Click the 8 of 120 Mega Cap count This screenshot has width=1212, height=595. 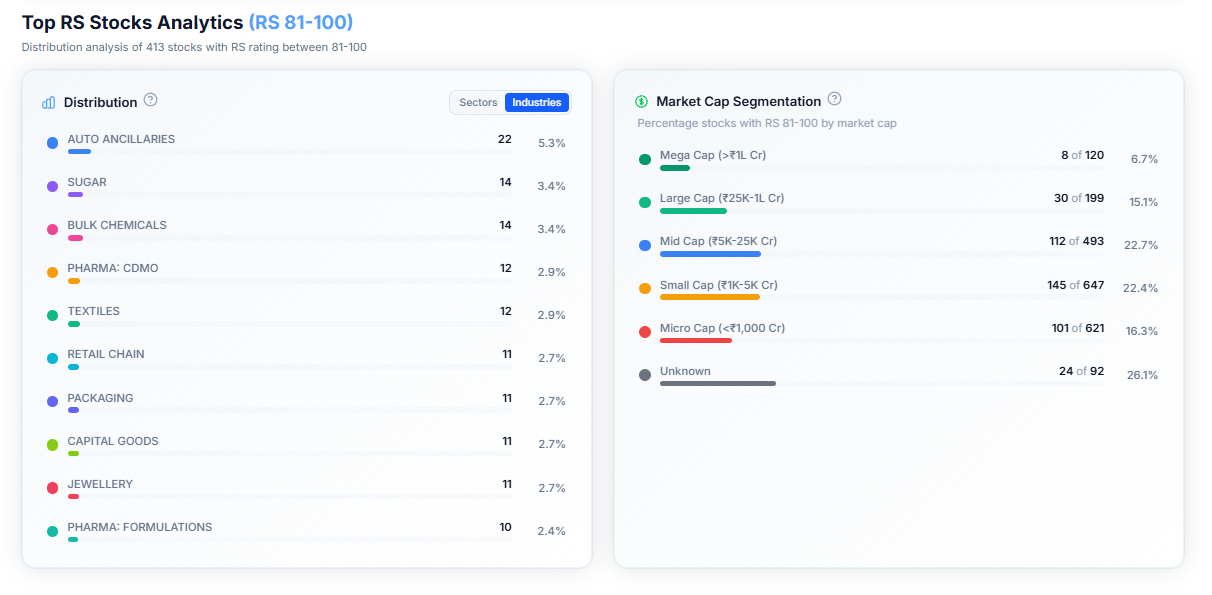[x=1083, y=155]
